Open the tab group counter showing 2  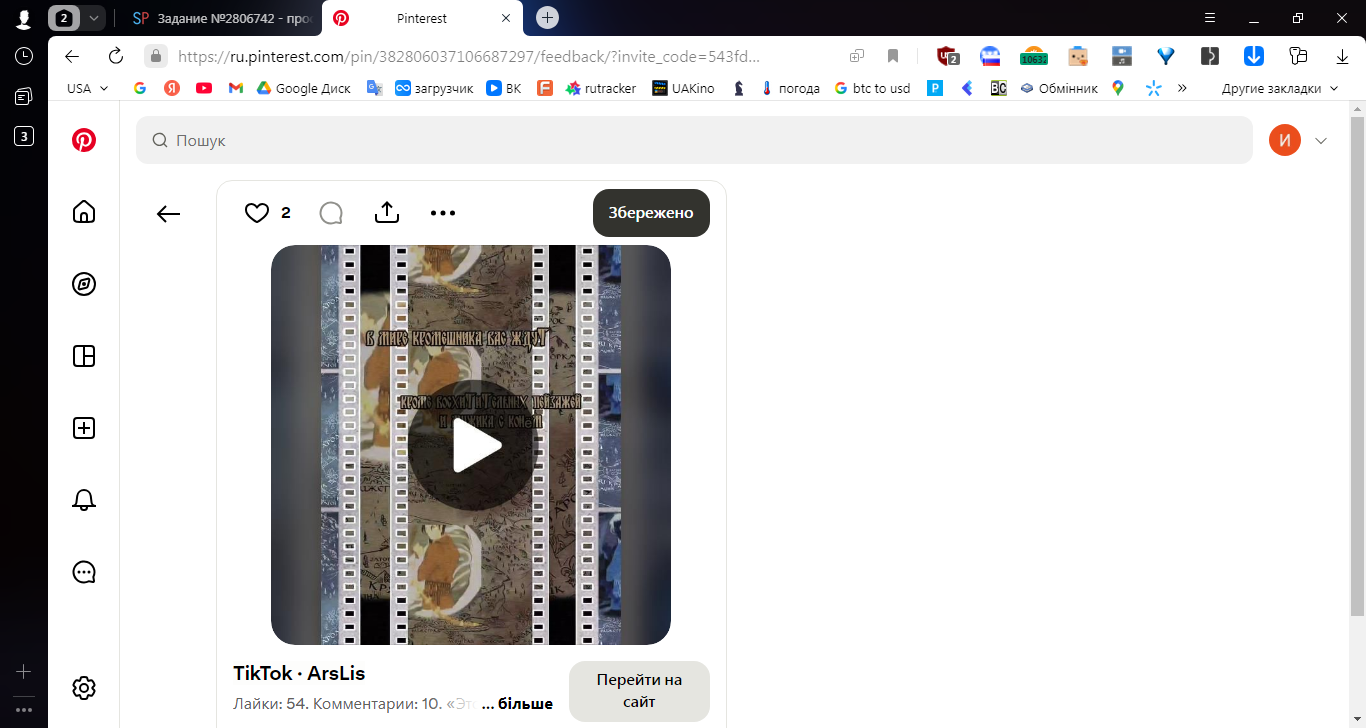(x=65, y=18)
